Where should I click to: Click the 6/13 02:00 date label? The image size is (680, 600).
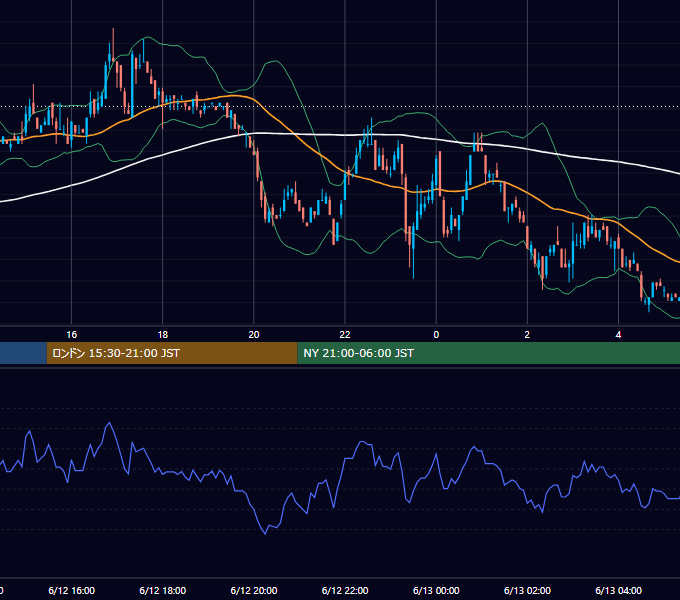[x=527, y=590]
